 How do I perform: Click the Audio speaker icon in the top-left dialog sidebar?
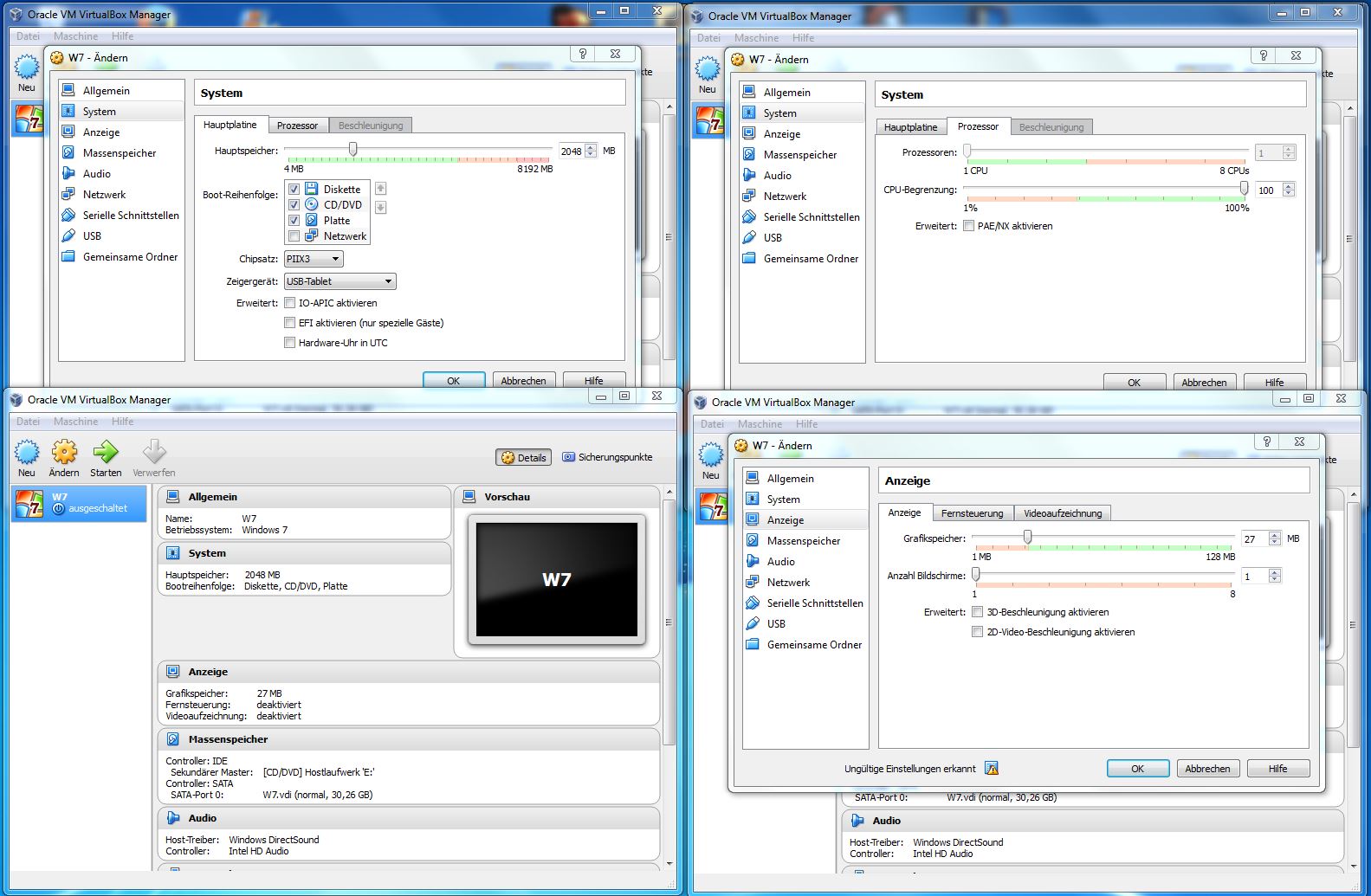(x=68, y=173)
